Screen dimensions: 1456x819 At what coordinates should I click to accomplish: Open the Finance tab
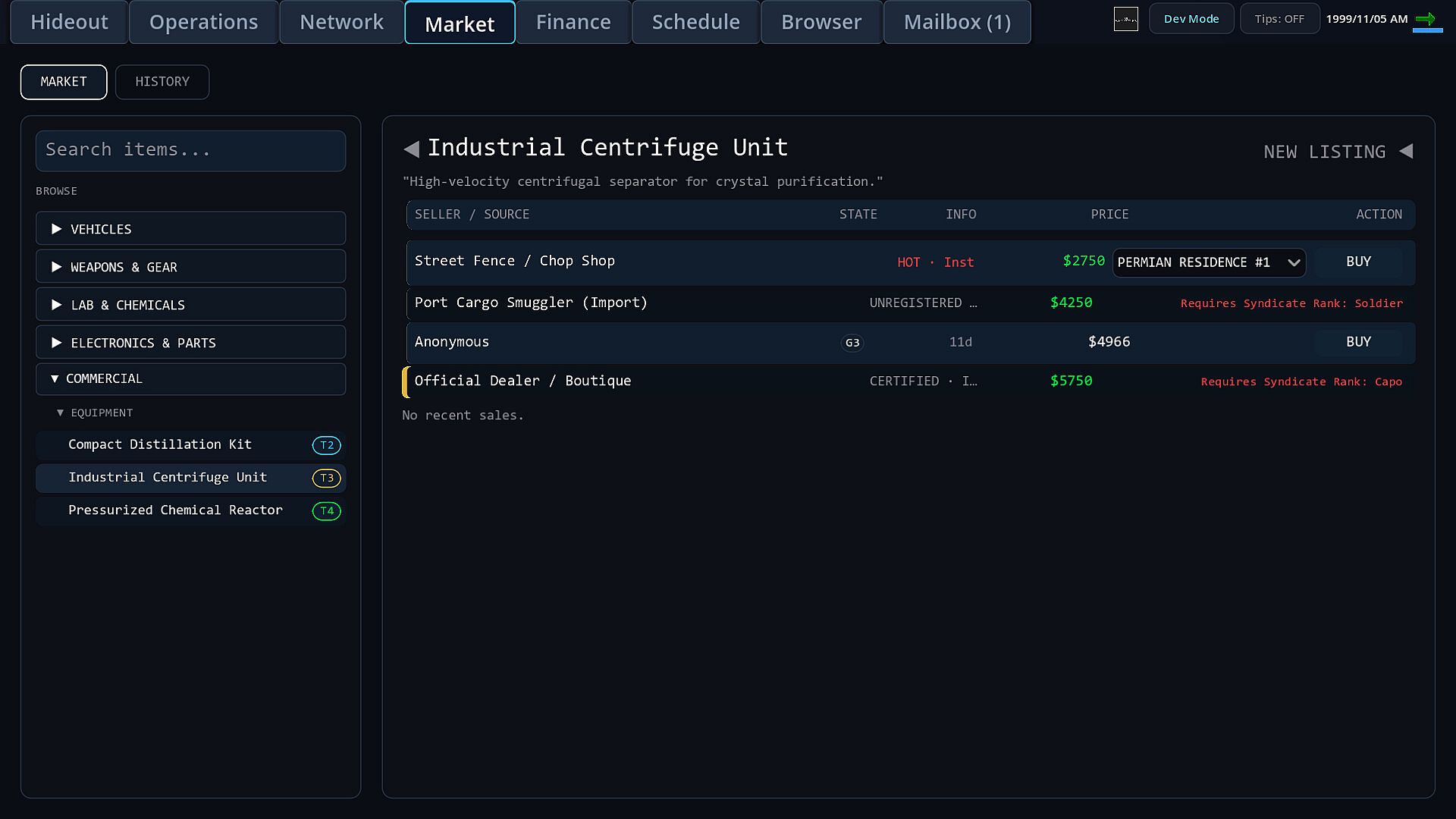[573, 22]
